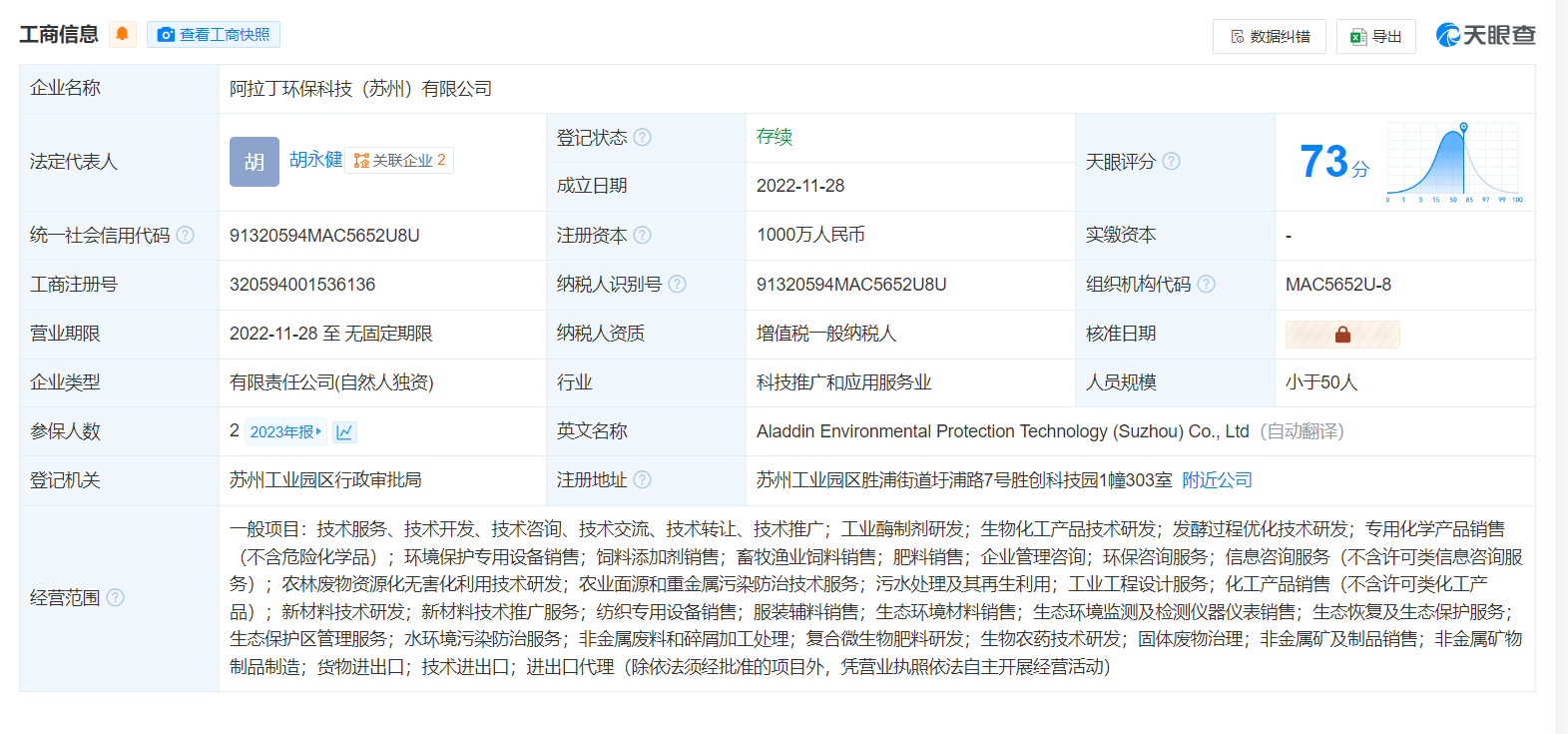Click the 天眼查 logo
Screen dimensions: 1568x734
pos(1485,36)
